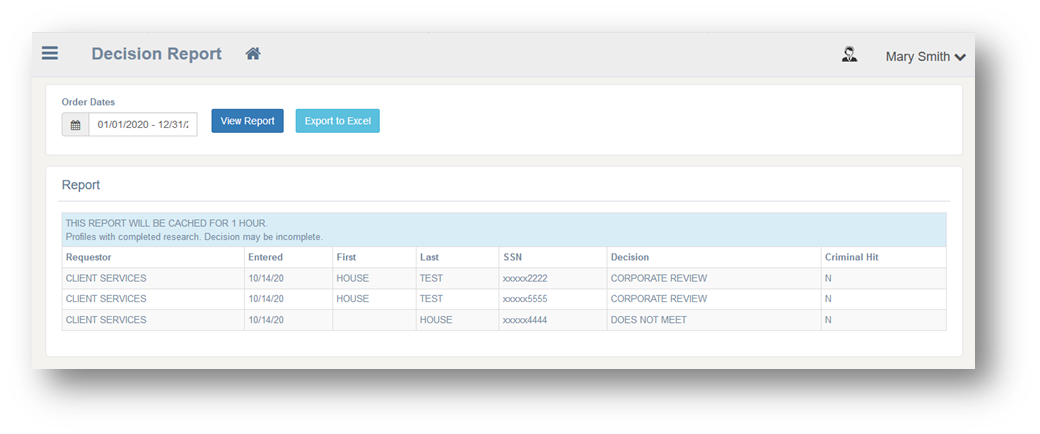The width and height of the screenshot is (1040, 434).
Task: Click the Entered column header
Action: (x=265, y=257)
